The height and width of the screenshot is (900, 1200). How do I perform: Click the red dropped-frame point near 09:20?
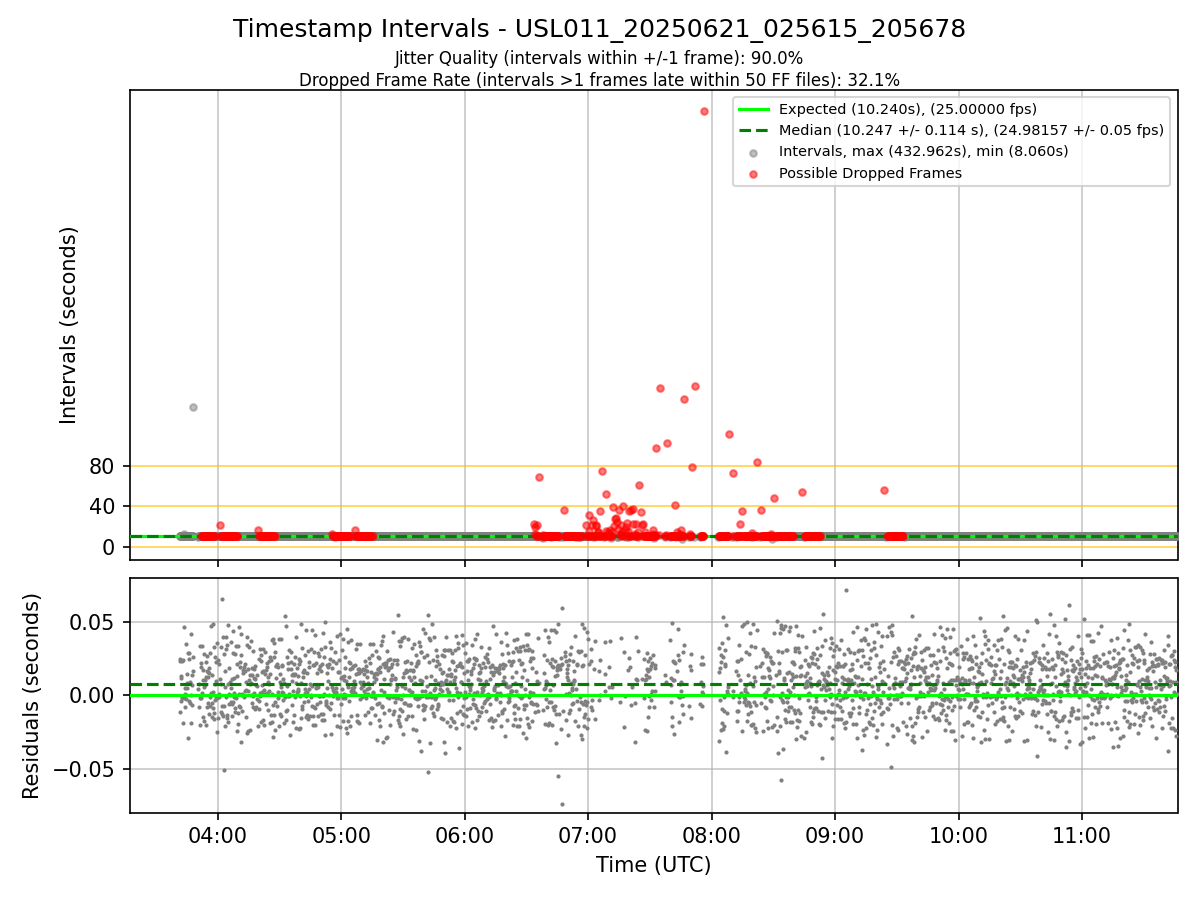[x=884, y=490]
